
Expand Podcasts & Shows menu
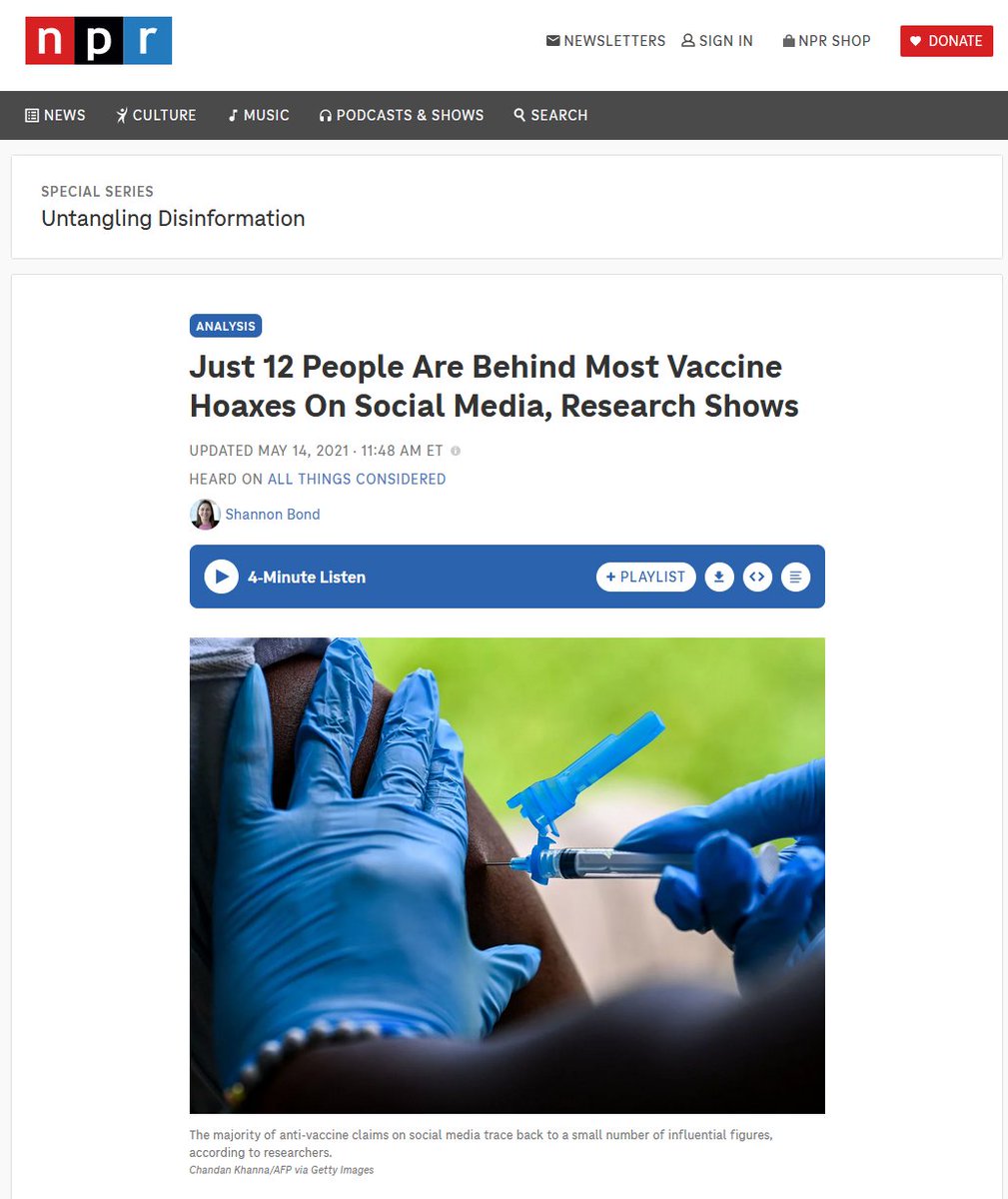(x=402, y=115)
